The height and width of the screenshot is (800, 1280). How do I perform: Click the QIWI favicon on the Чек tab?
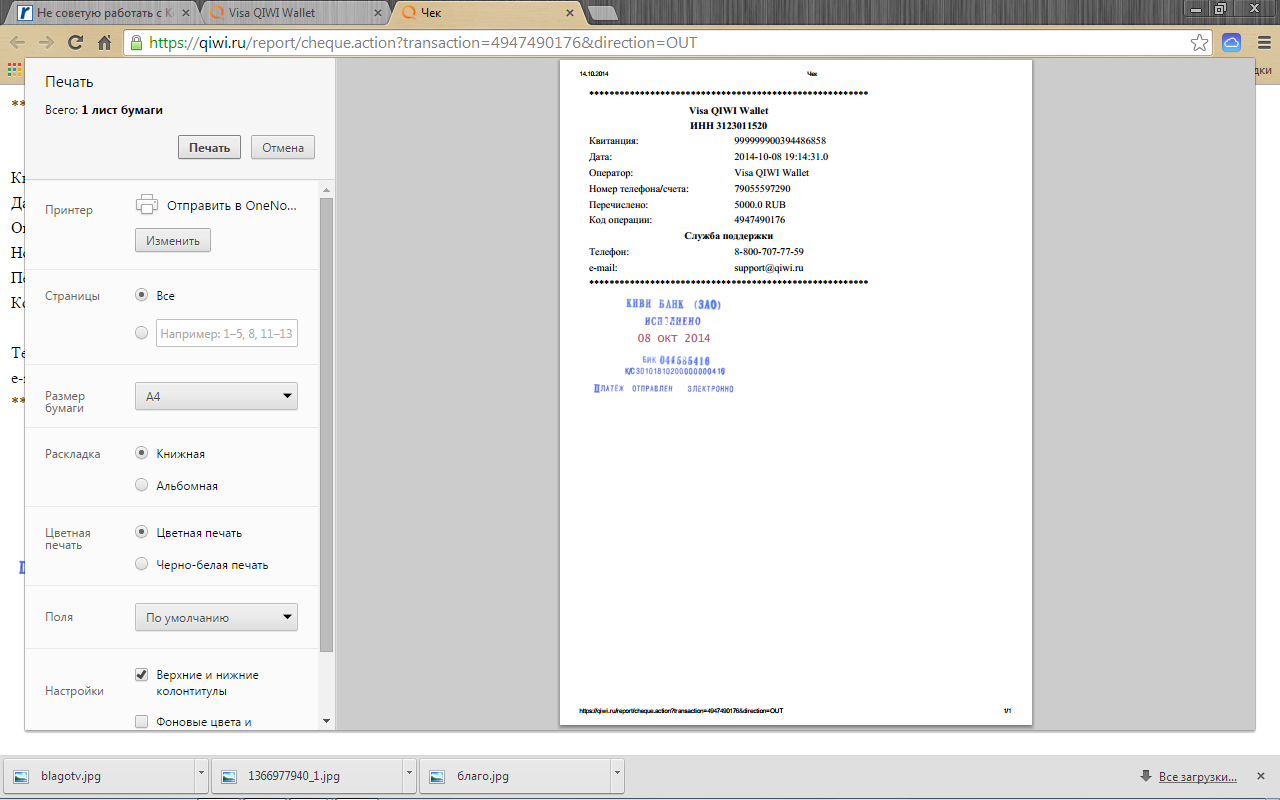409,13
